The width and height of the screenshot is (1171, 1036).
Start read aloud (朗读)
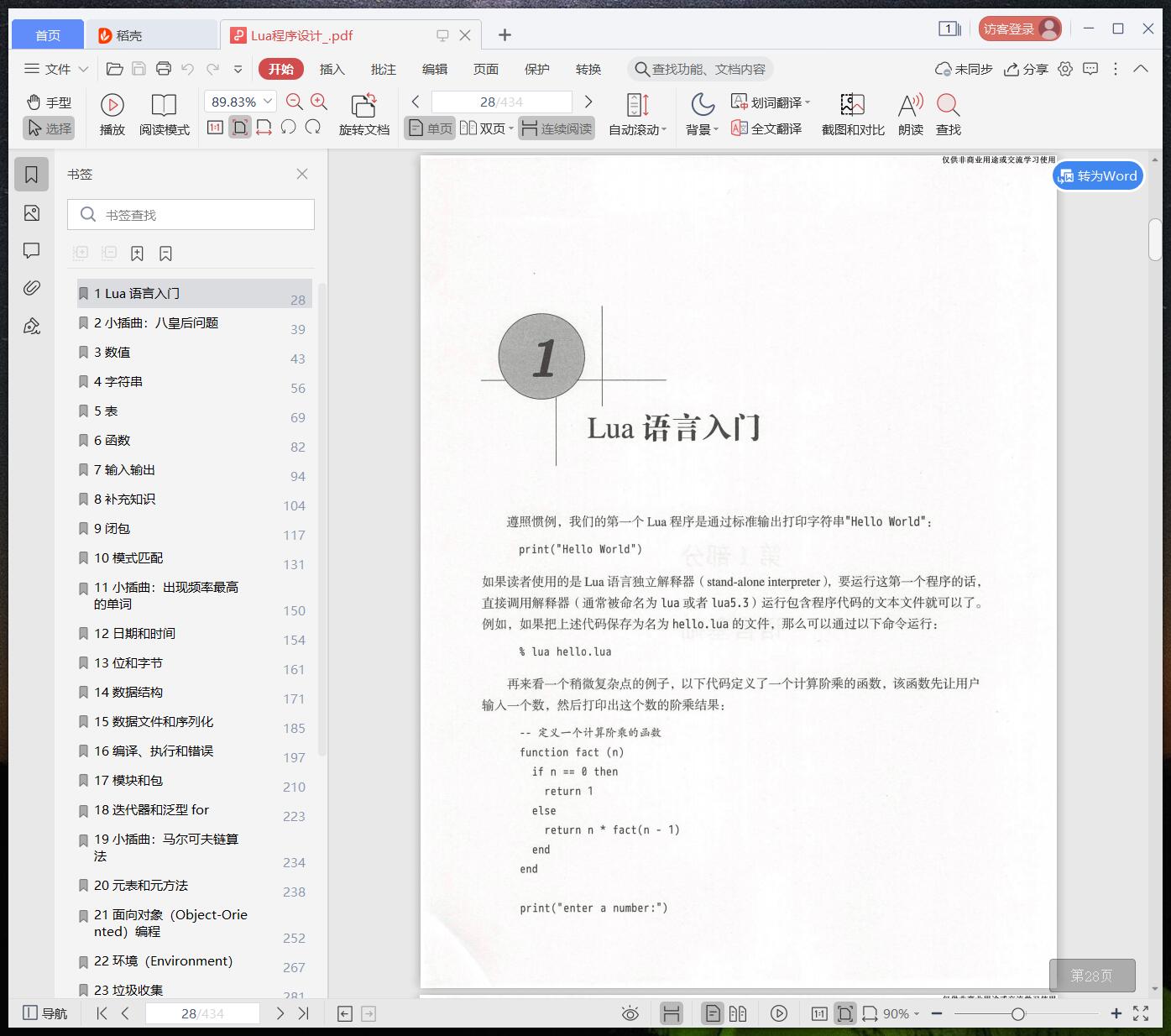click(911, 115)
